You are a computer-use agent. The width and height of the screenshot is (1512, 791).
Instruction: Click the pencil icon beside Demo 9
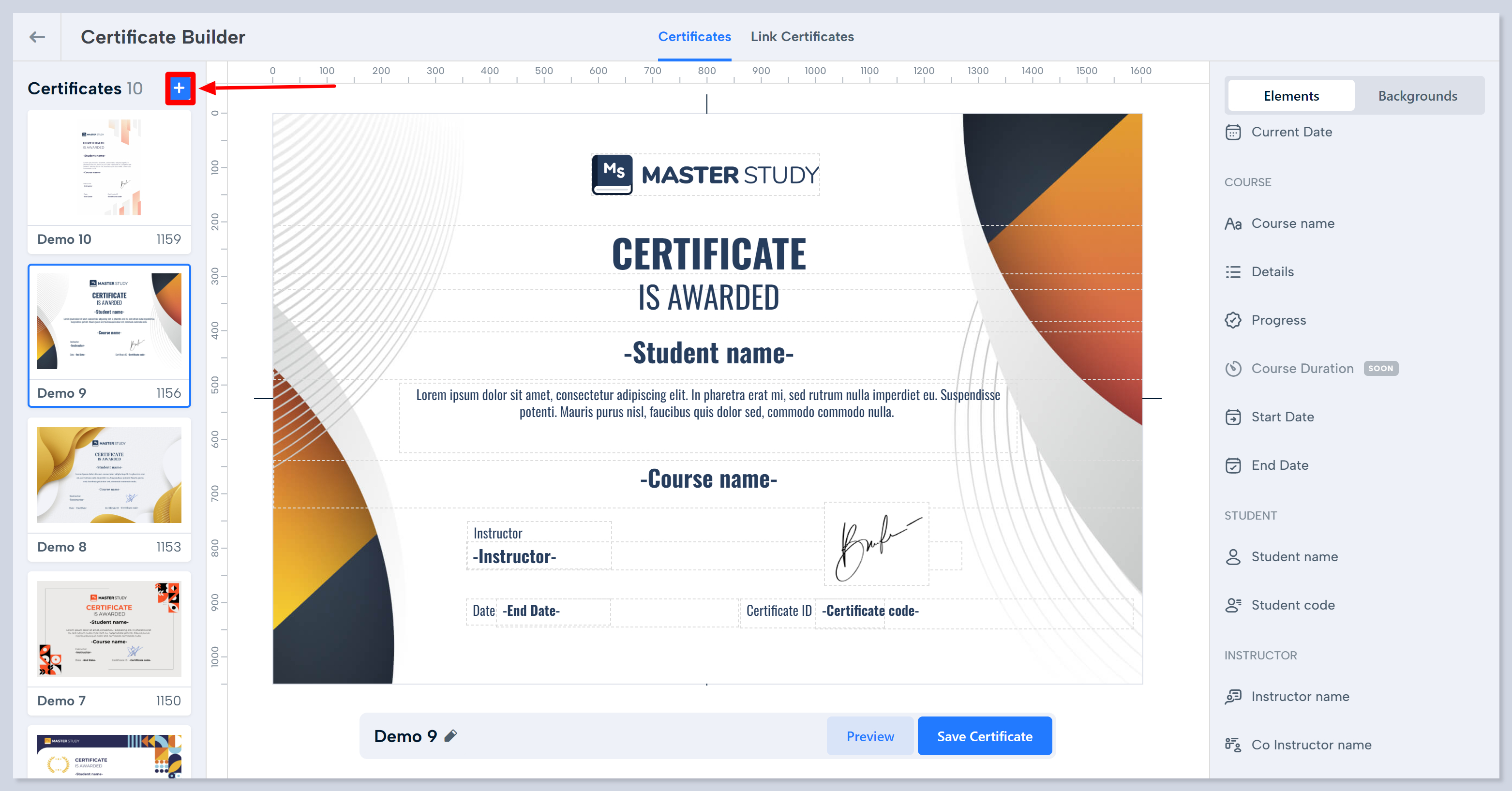451,736
